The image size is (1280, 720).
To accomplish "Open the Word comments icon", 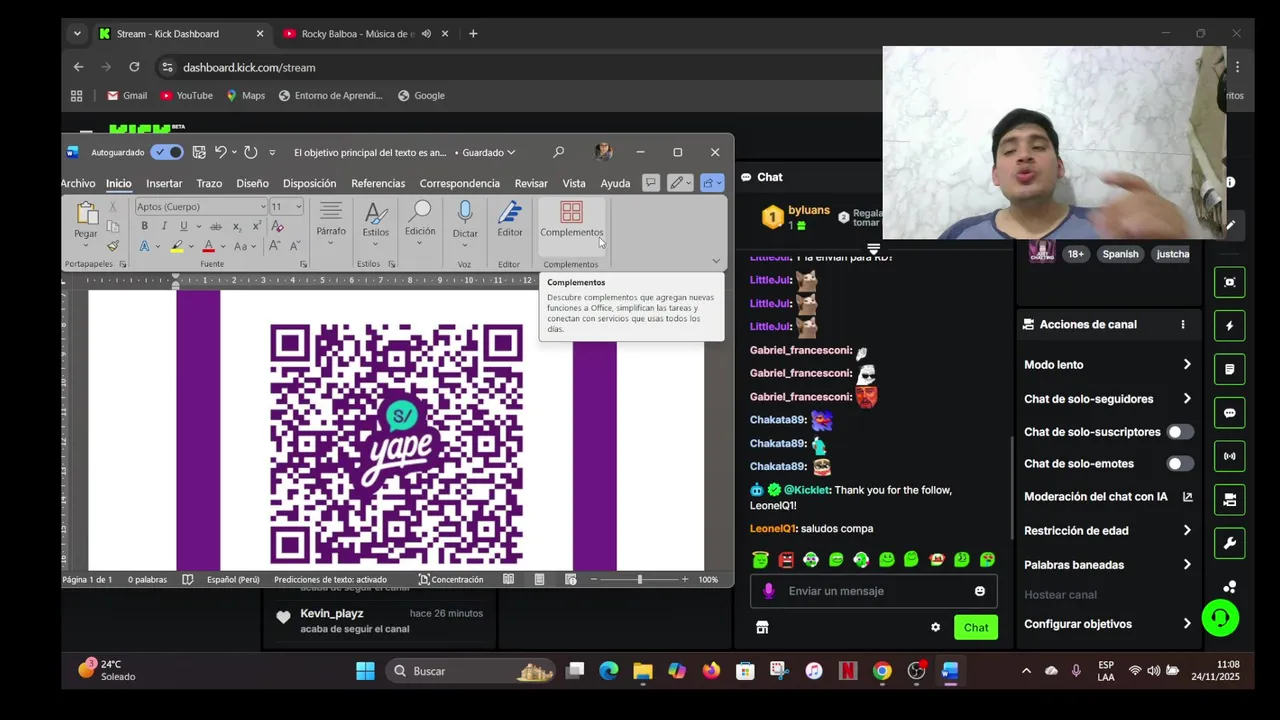I will point(651,183).
